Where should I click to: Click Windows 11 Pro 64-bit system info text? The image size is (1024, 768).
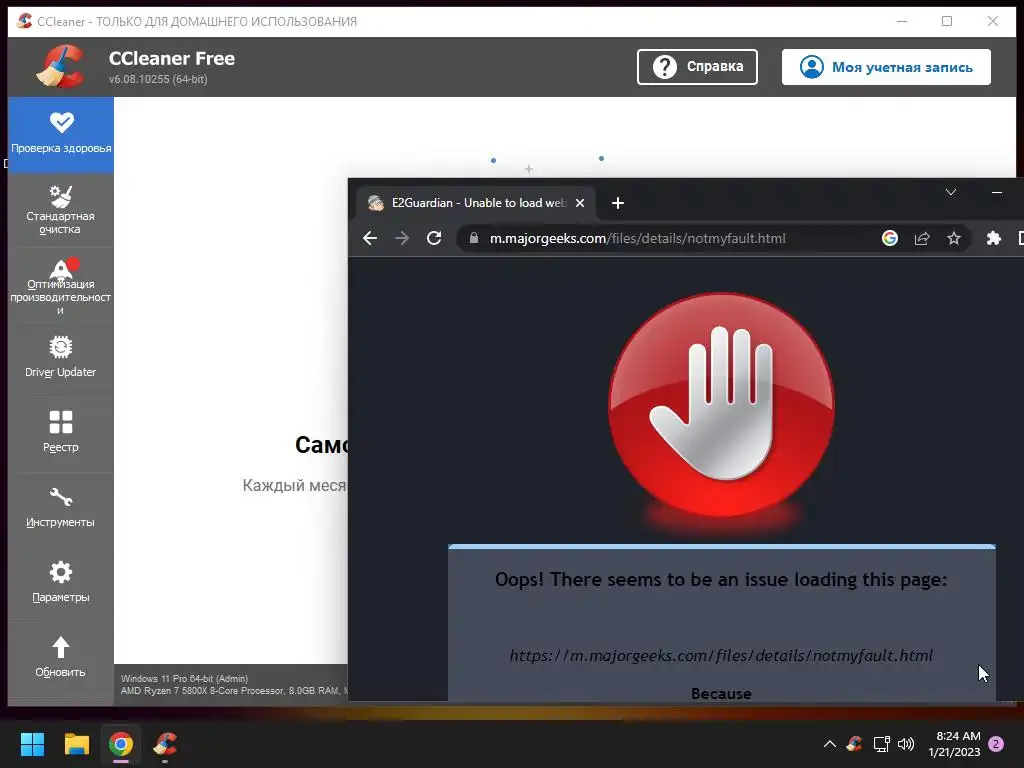pos(184,679)
